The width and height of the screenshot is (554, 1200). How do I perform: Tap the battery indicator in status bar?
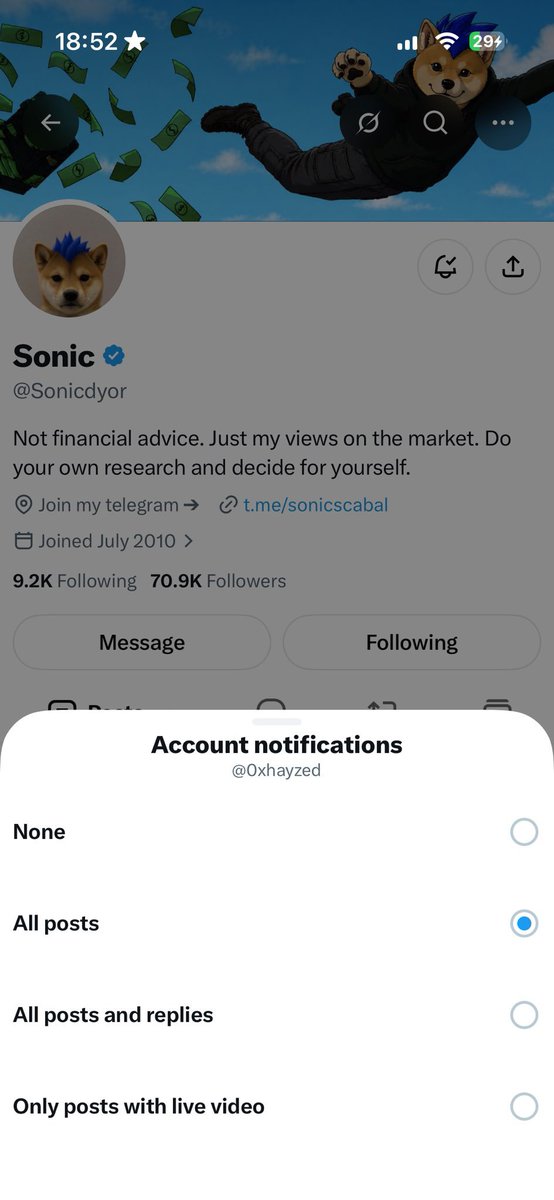[x=488, y=41]
